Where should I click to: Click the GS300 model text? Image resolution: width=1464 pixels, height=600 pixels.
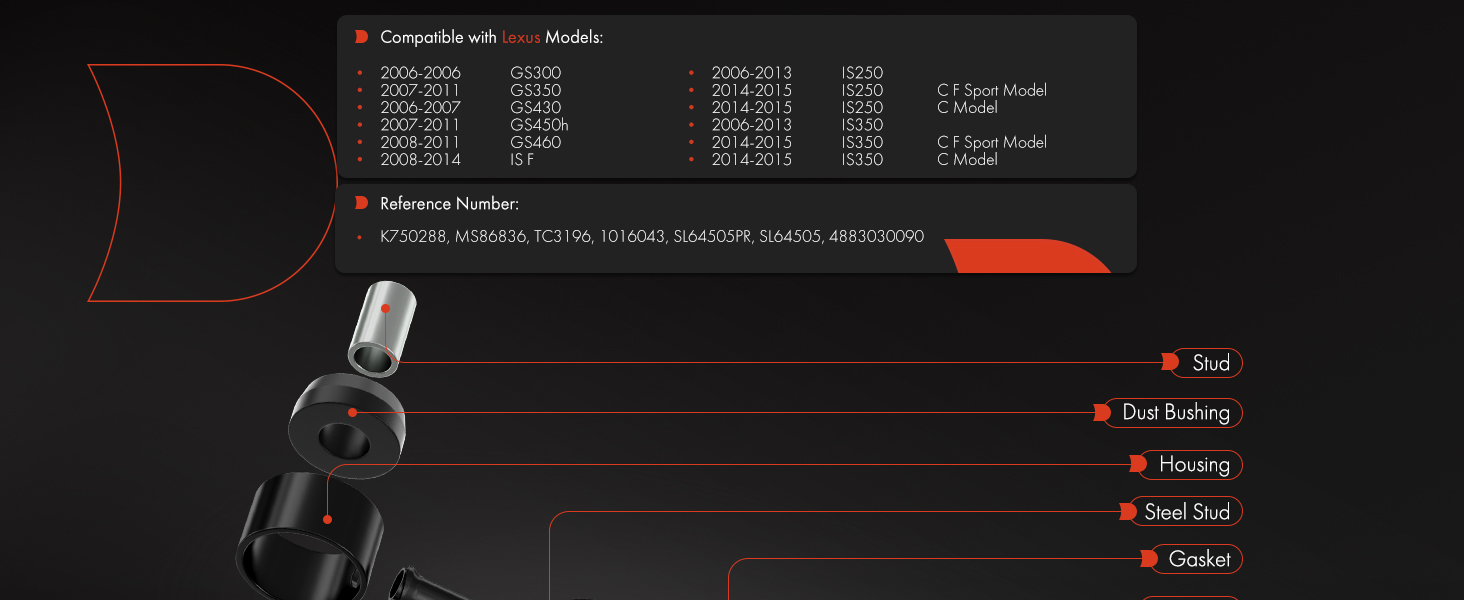point(535,73)
